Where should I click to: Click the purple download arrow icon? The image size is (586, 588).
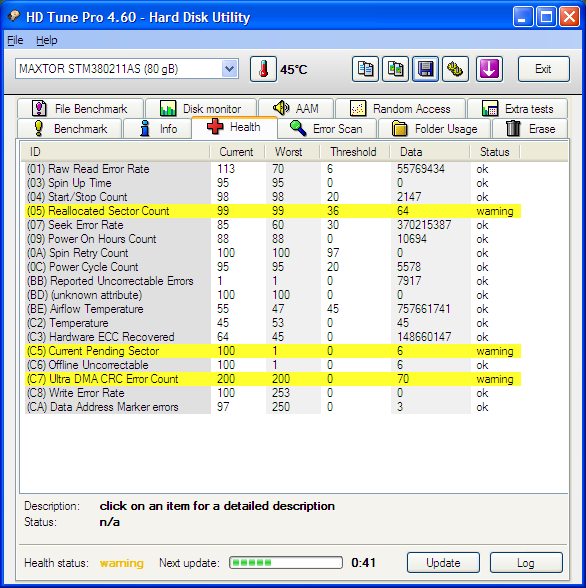click(x=489, y=69)
